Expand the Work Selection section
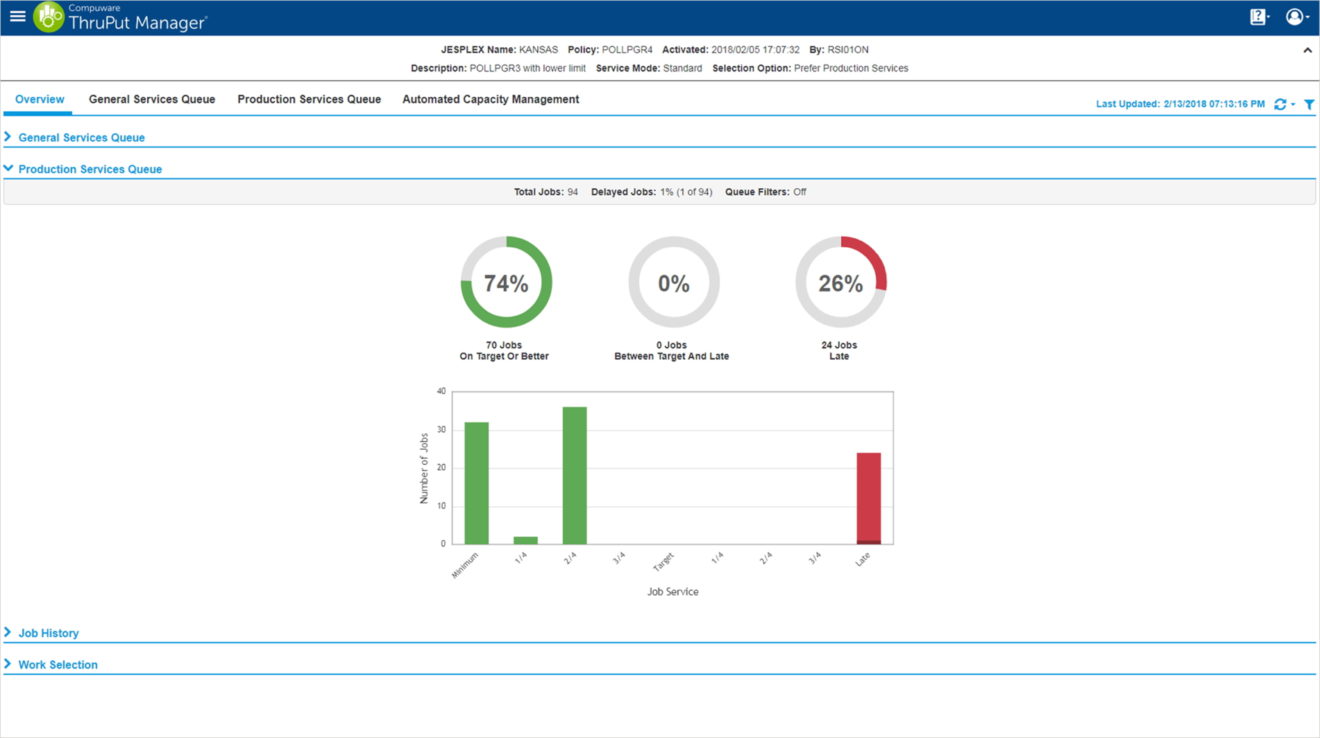This screenshot has width=1320, height=738. [58, 664]
